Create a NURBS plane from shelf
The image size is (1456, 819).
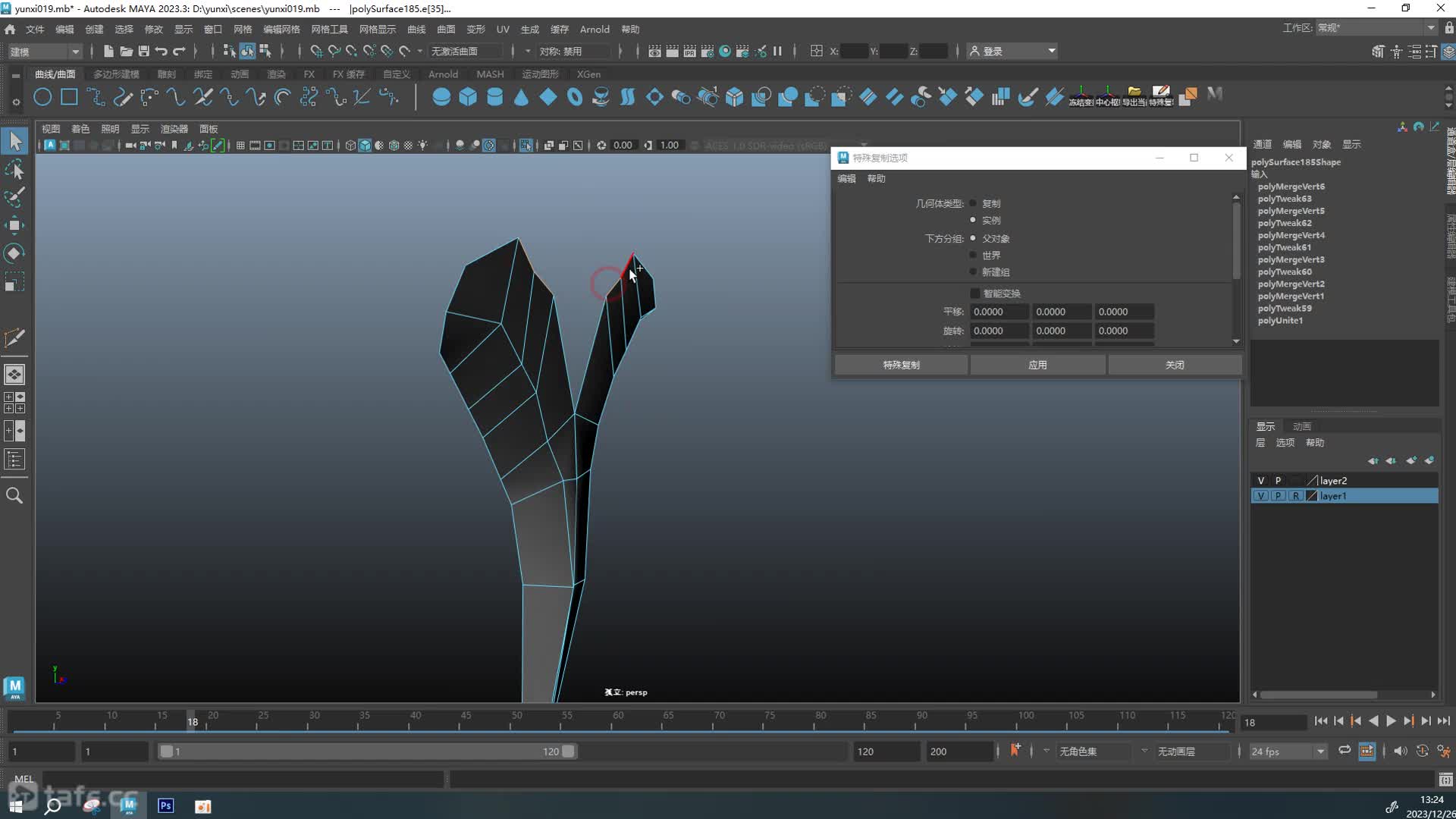point(548,97)
